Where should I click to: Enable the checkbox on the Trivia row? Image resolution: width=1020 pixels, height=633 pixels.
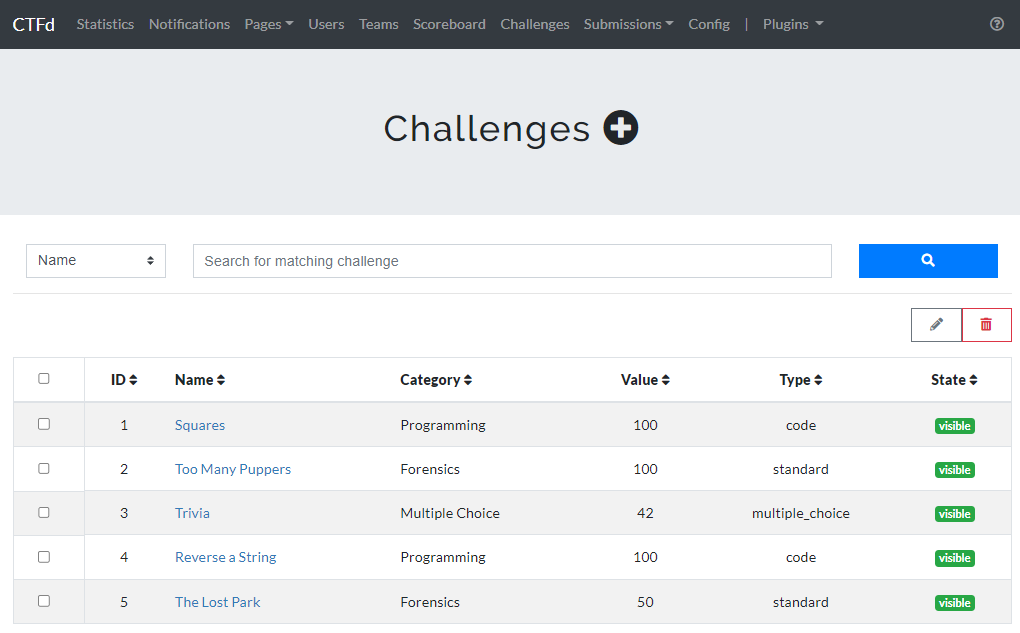[x=44, y=512]
